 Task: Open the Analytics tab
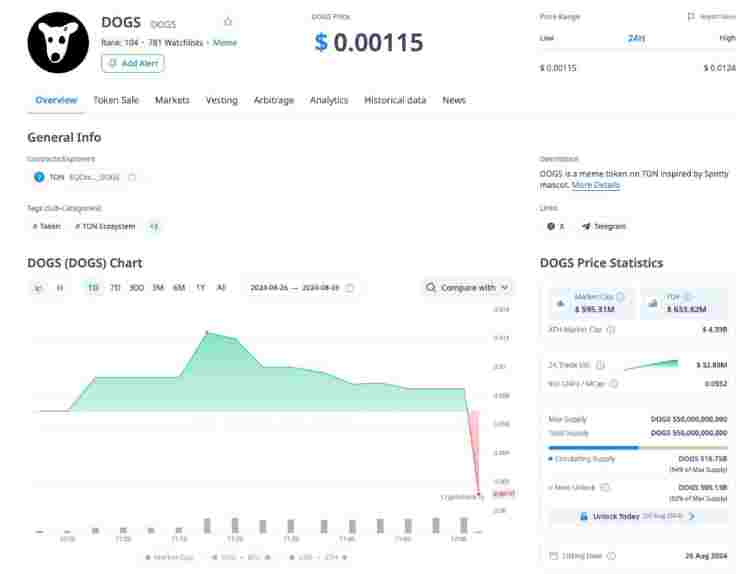[x=329, y=100]
